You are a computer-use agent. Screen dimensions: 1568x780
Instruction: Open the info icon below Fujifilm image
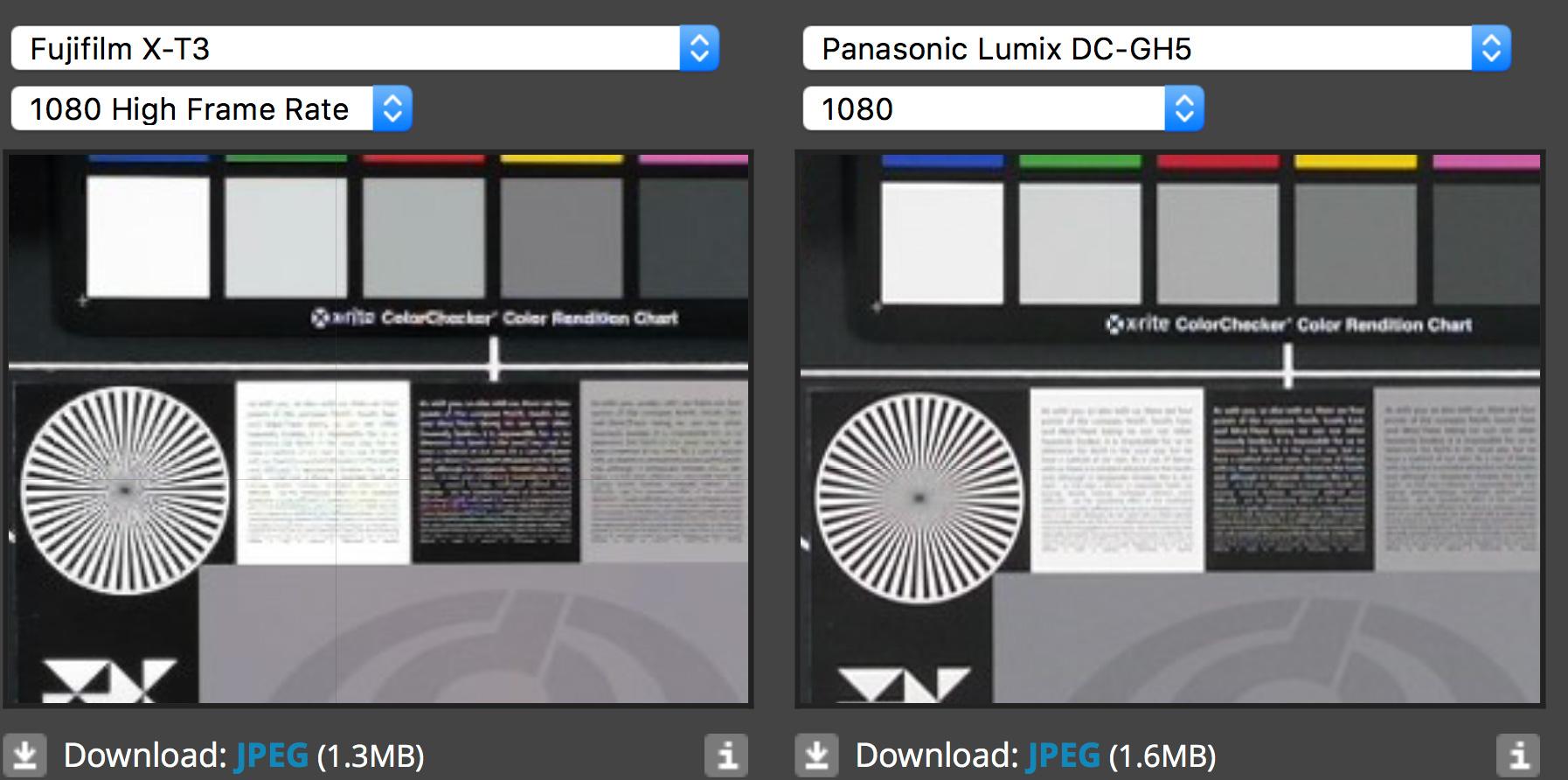726,755
